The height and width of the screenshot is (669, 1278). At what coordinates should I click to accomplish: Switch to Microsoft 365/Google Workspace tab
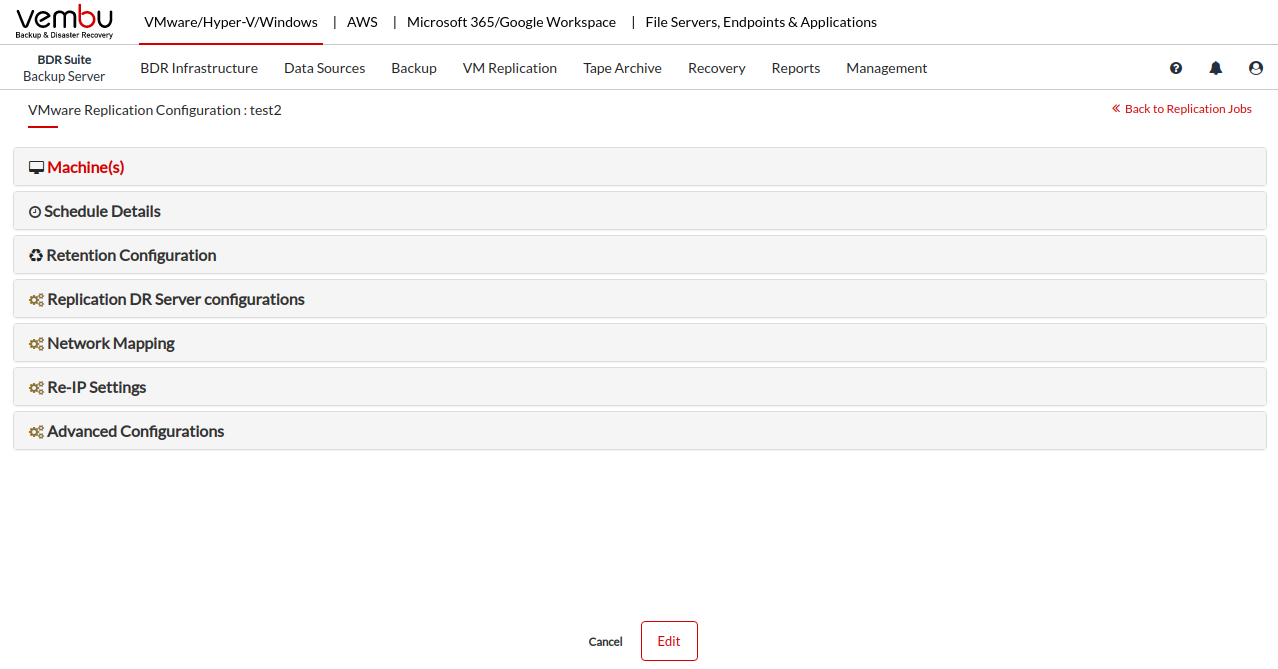[x=511, y=22]
